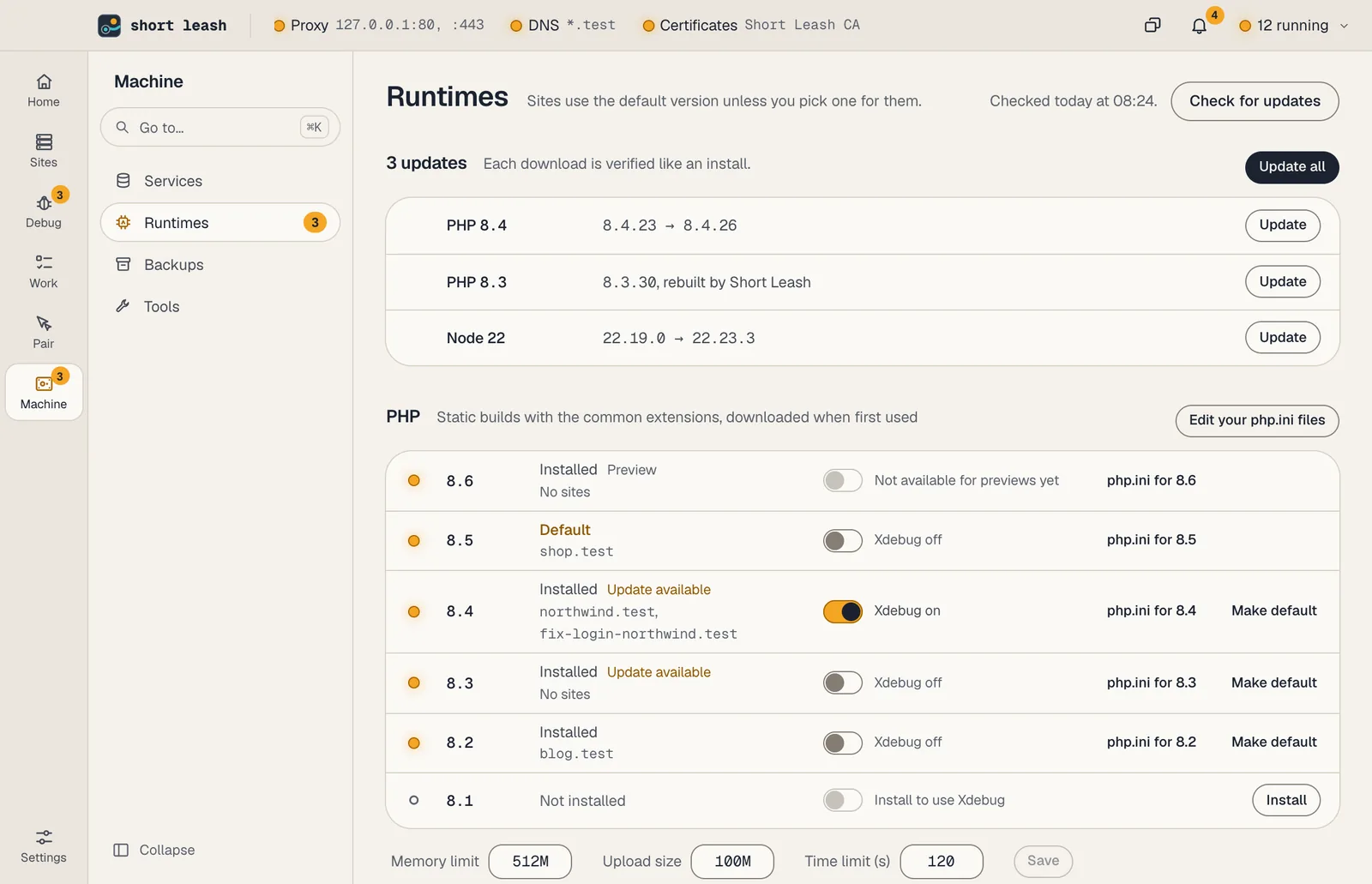The height and width of the screenshot is (884, 1372).
Task: Open the Tools menu item
Action: tap(220, 307)
